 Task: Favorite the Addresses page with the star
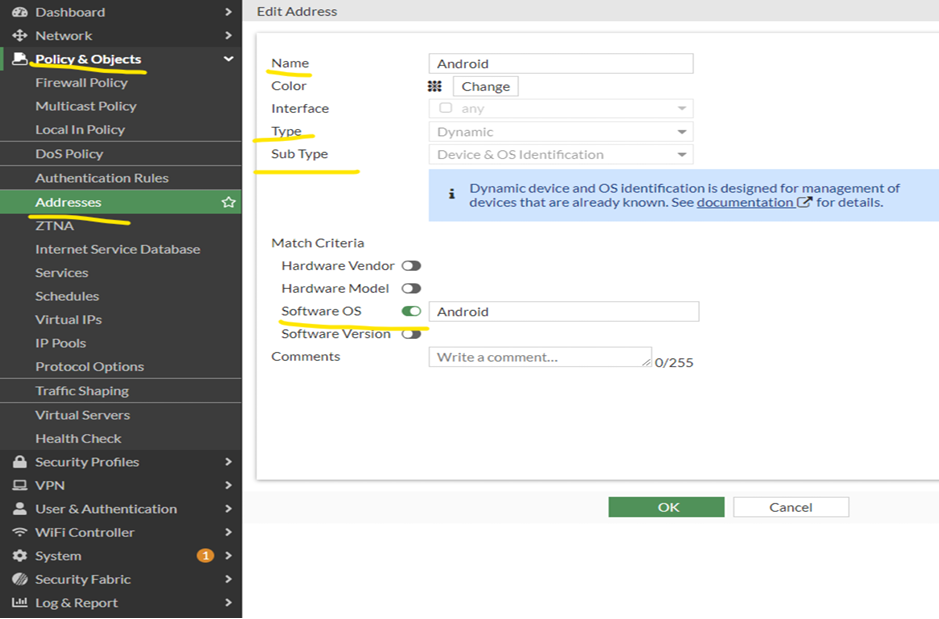coord(228,202)
